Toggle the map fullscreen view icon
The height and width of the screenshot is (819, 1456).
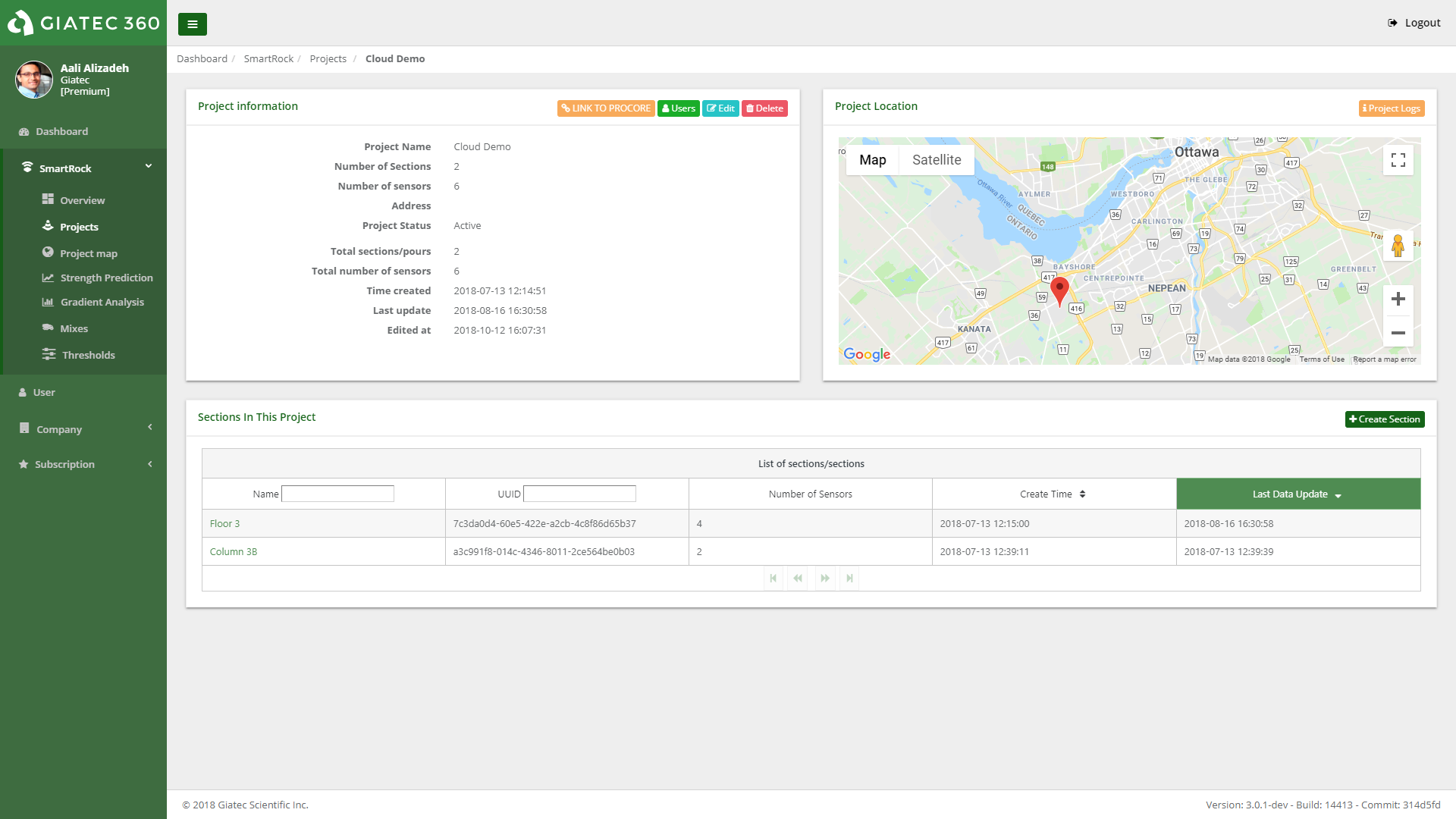[1398, 160]
